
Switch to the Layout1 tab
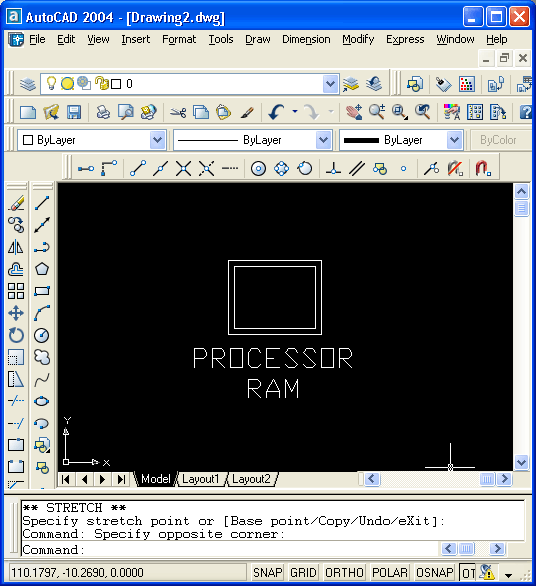[201, 479]
